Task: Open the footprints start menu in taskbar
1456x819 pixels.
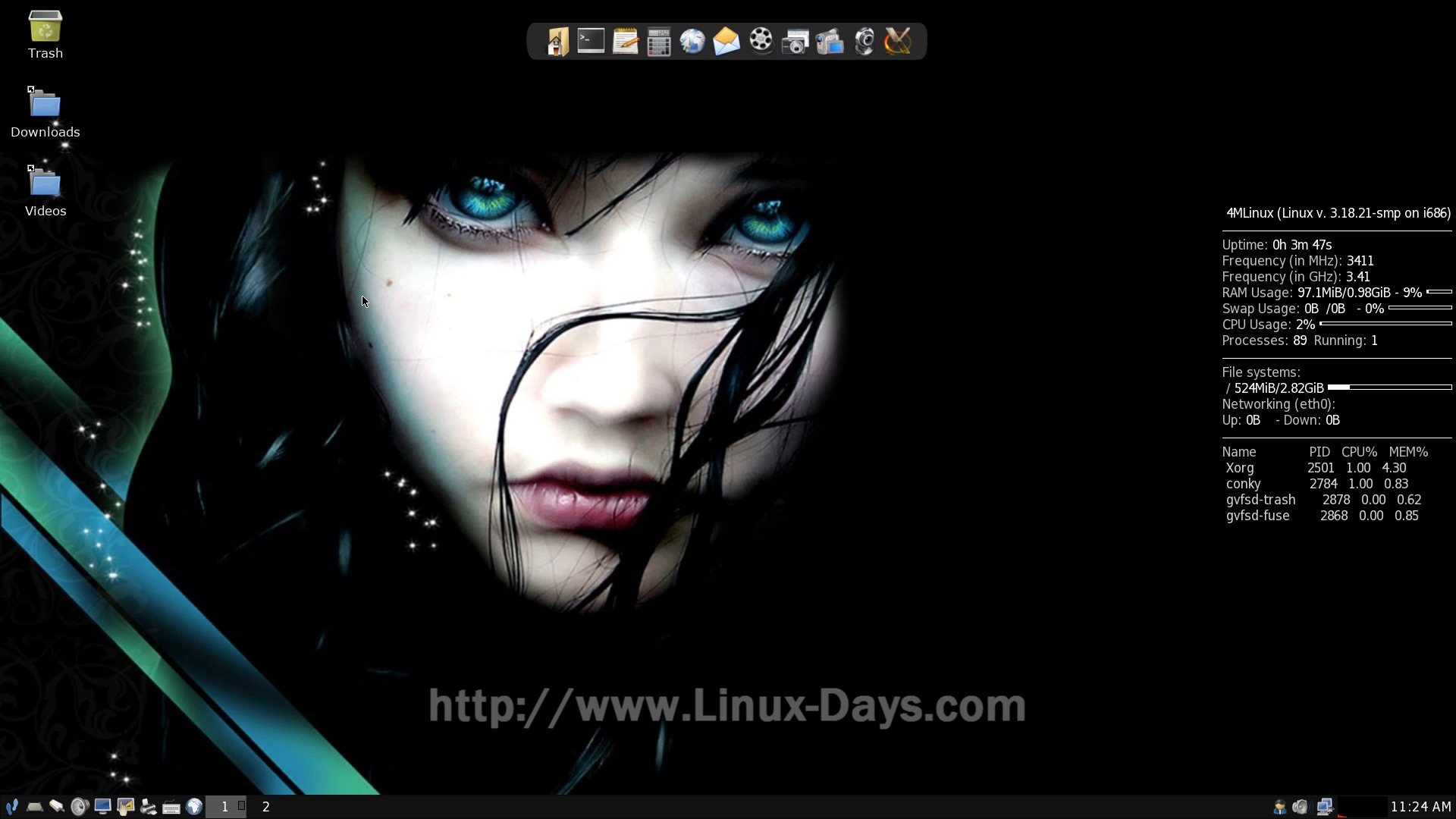Action: [x=11, y=807]
